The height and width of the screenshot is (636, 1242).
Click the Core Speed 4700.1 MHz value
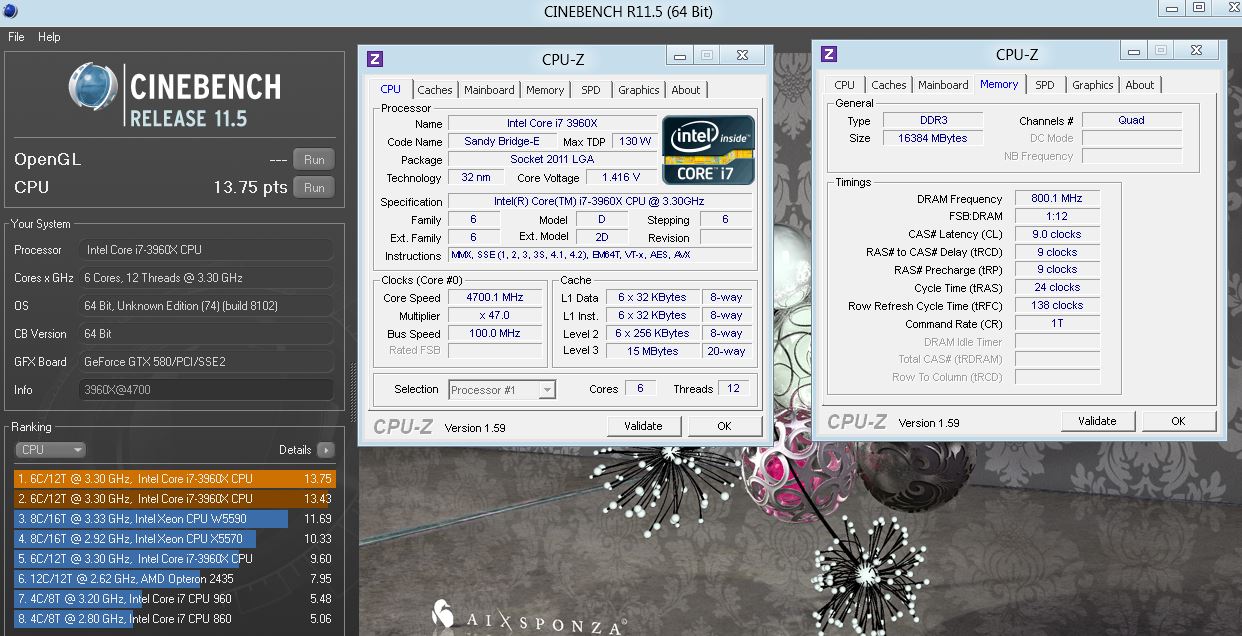point(495,298)
